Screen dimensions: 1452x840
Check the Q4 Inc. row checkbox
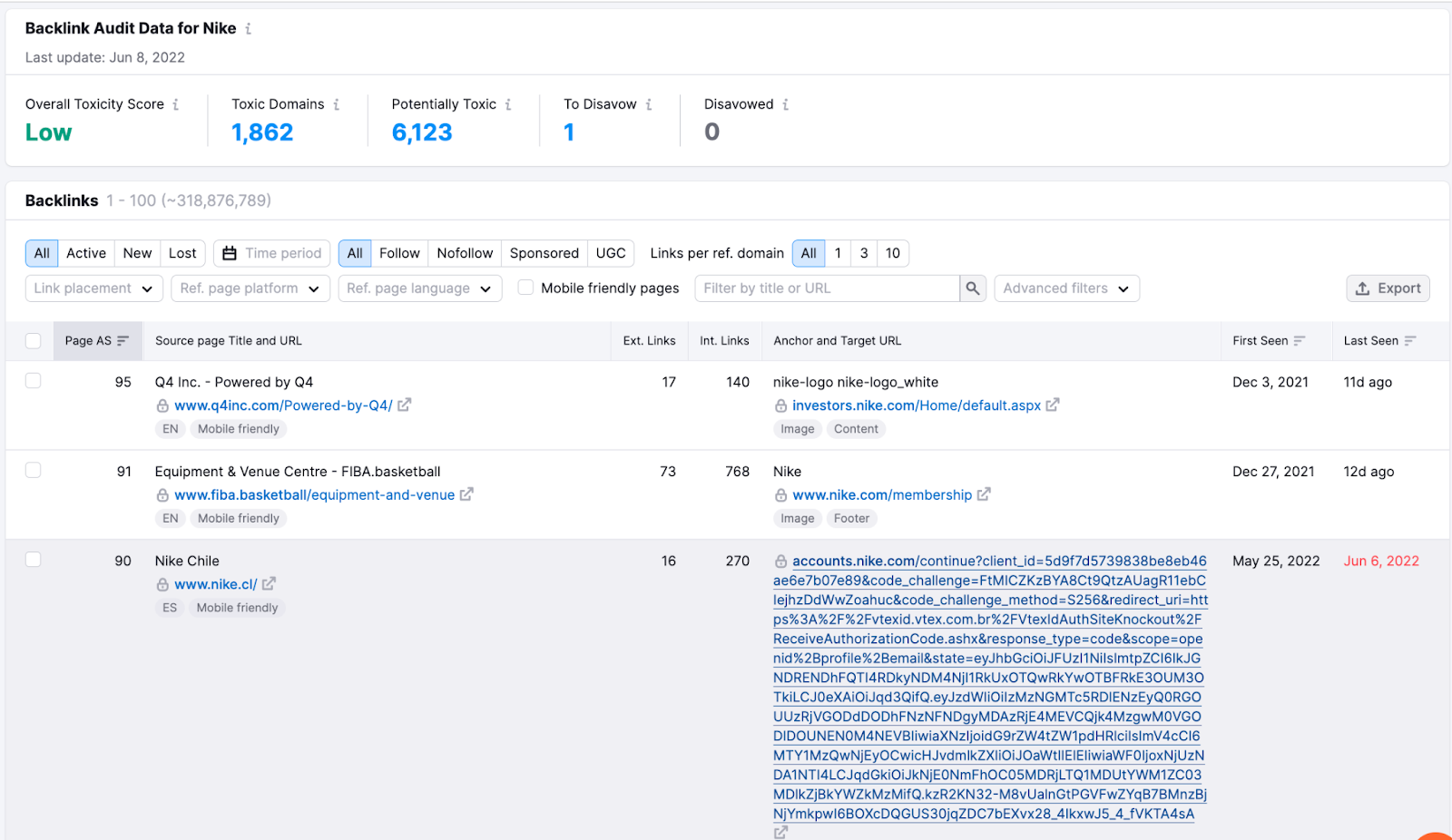(x=34, y=381)
